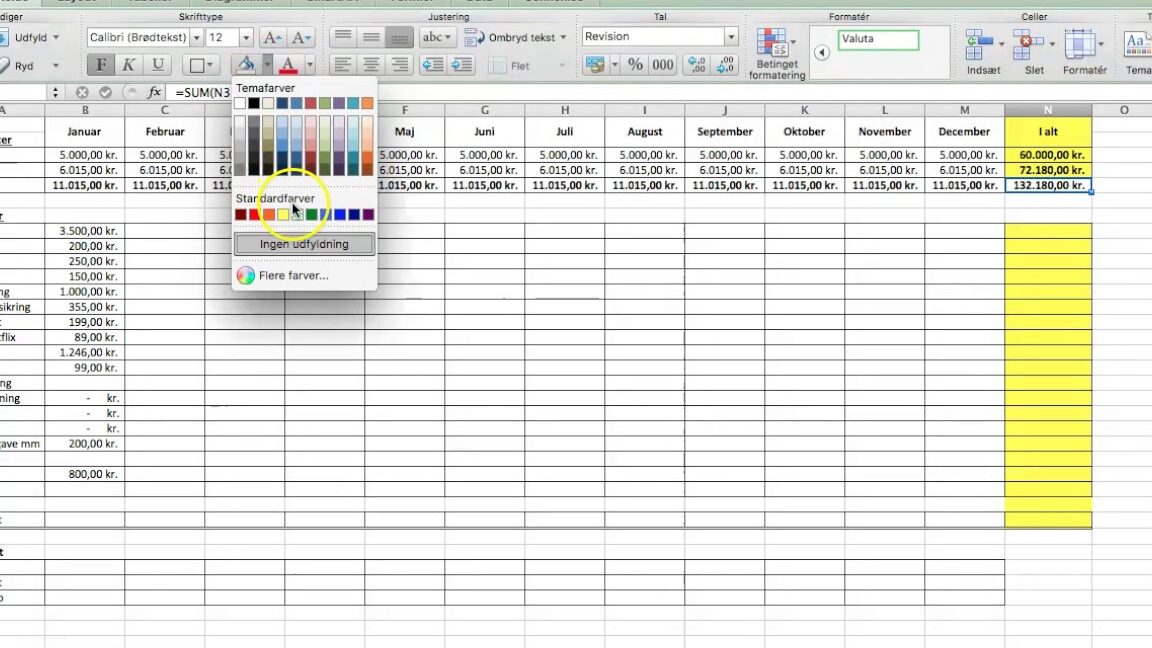Toggle italic K formatting
The width and height of the screenshot is (1152, 648).
pyautogui.click(x=129, y=65)
